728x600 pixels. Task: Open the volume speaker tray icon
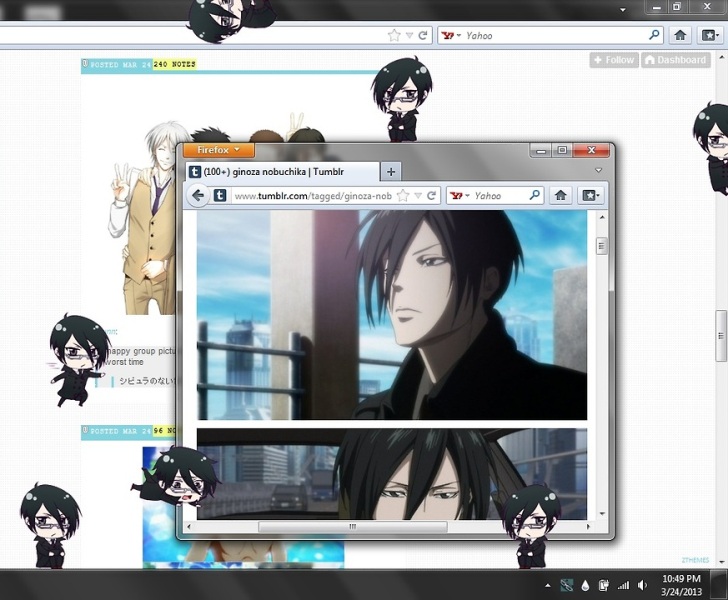click(x=642, y=586)
